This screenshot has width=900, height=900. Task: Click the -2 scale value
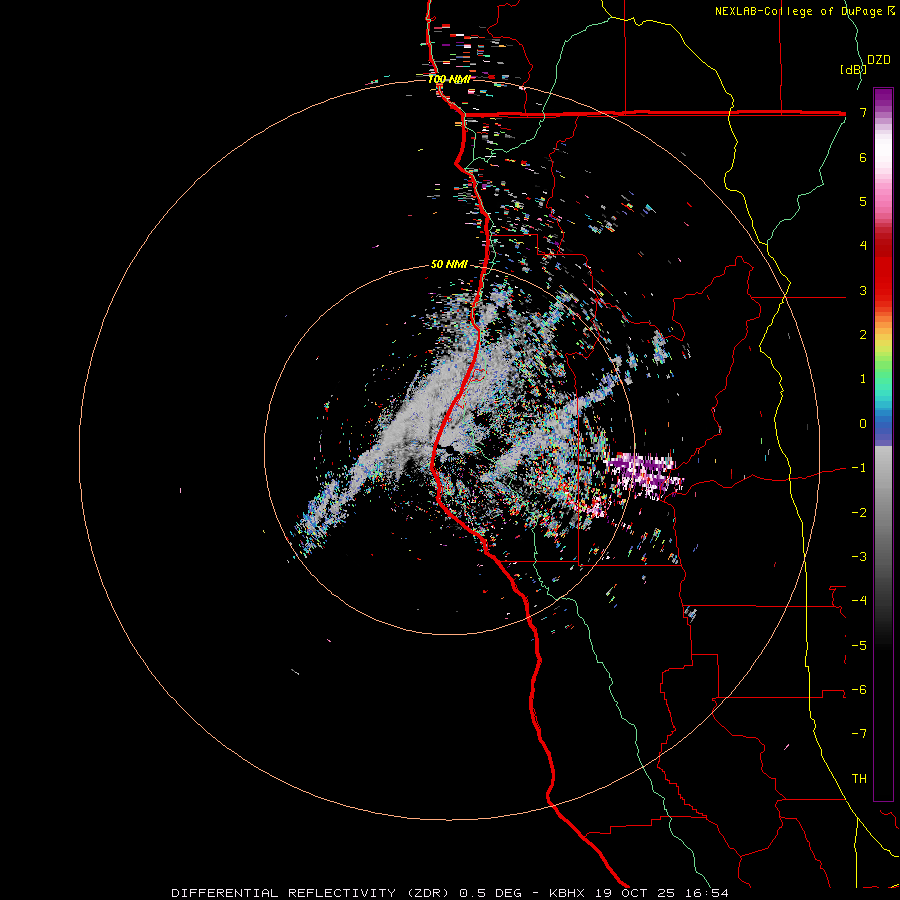click(859, 512)
